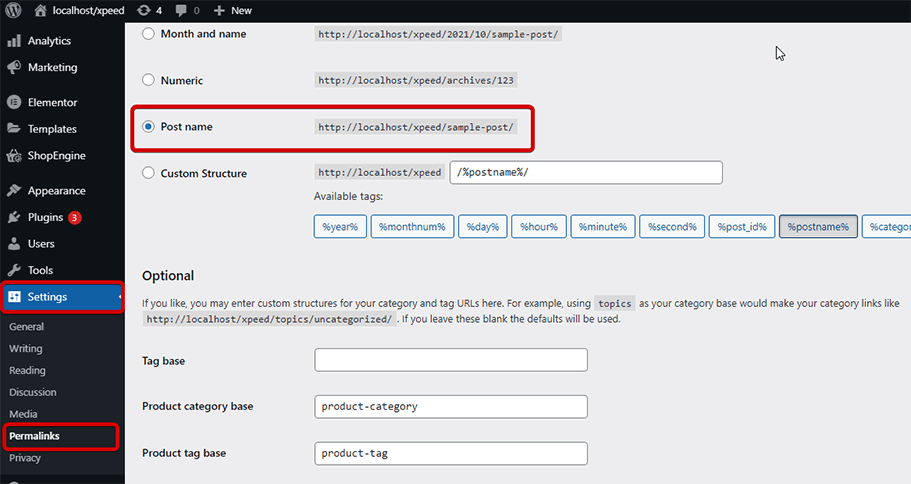Collapse the Settings menu arrow

(x=120, y=297)
